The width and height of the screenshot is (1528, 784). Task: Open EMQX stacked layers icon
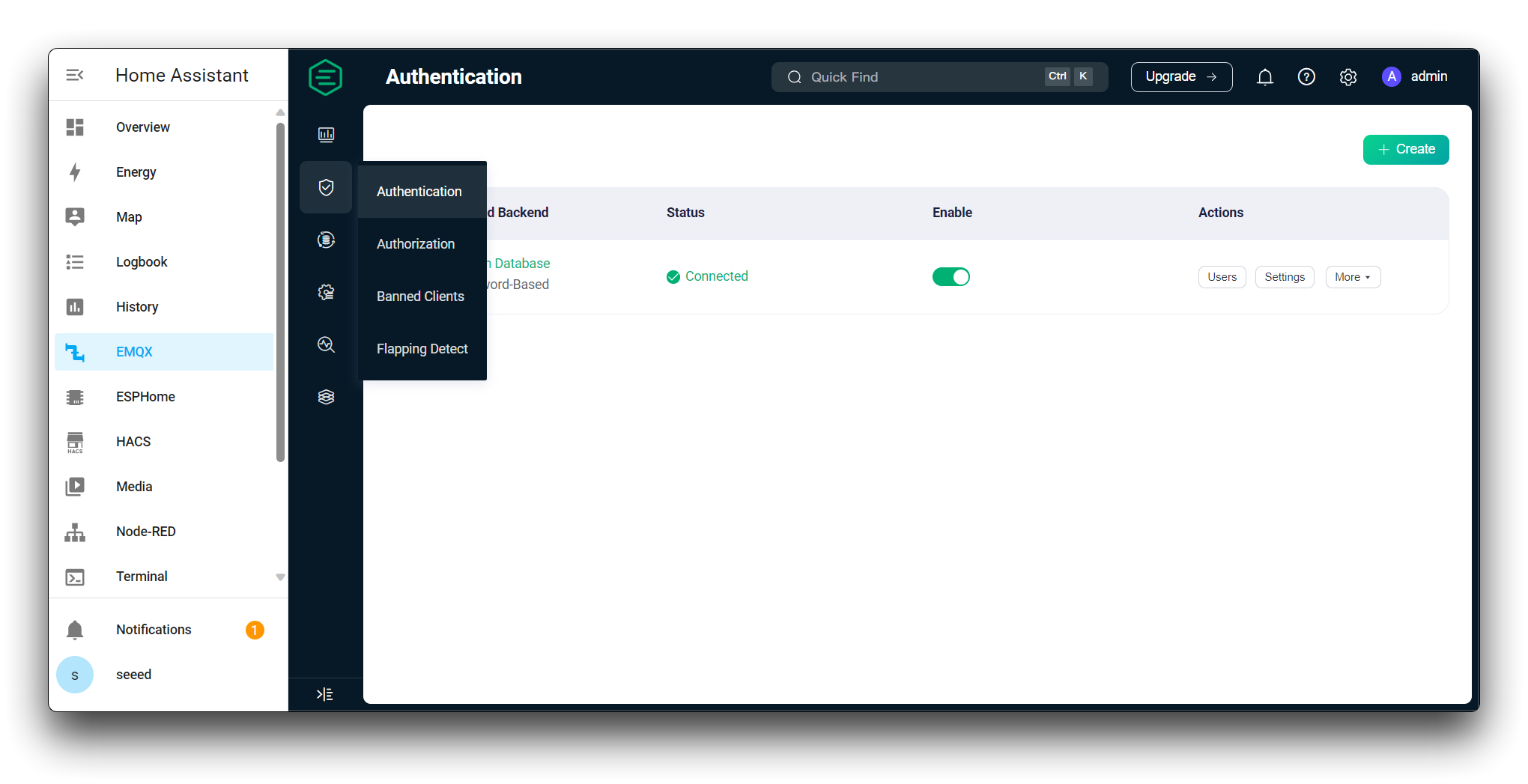pos(326,397)
